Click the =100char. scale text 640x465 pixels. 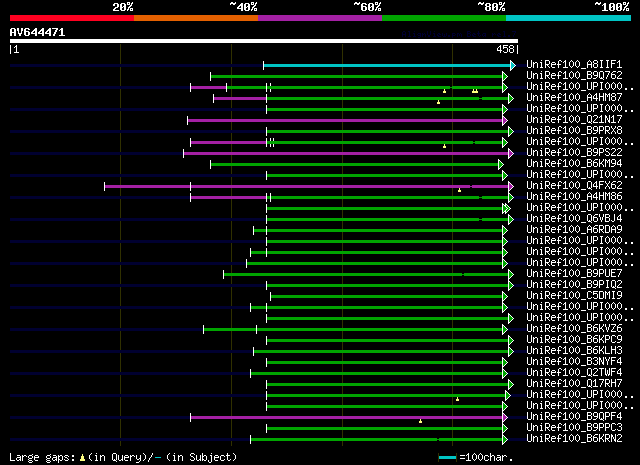coord(486,458)
